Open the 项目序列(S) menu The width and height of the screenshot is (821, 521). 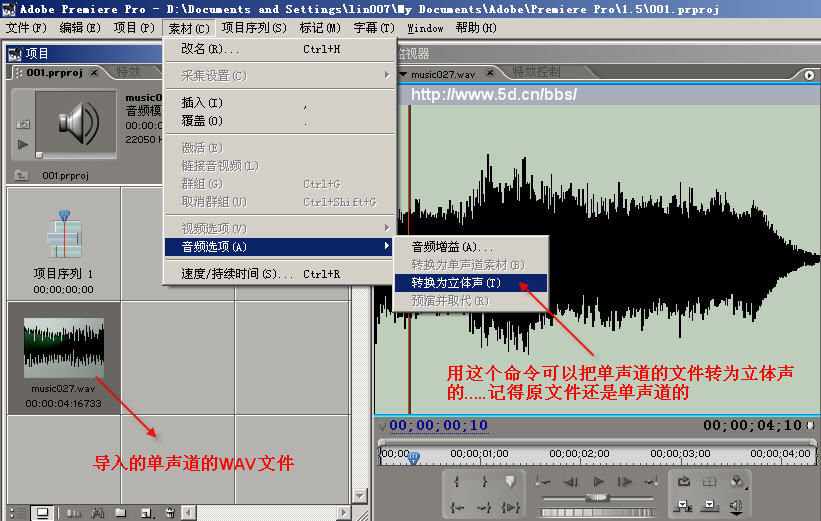[x=254, y=28]
